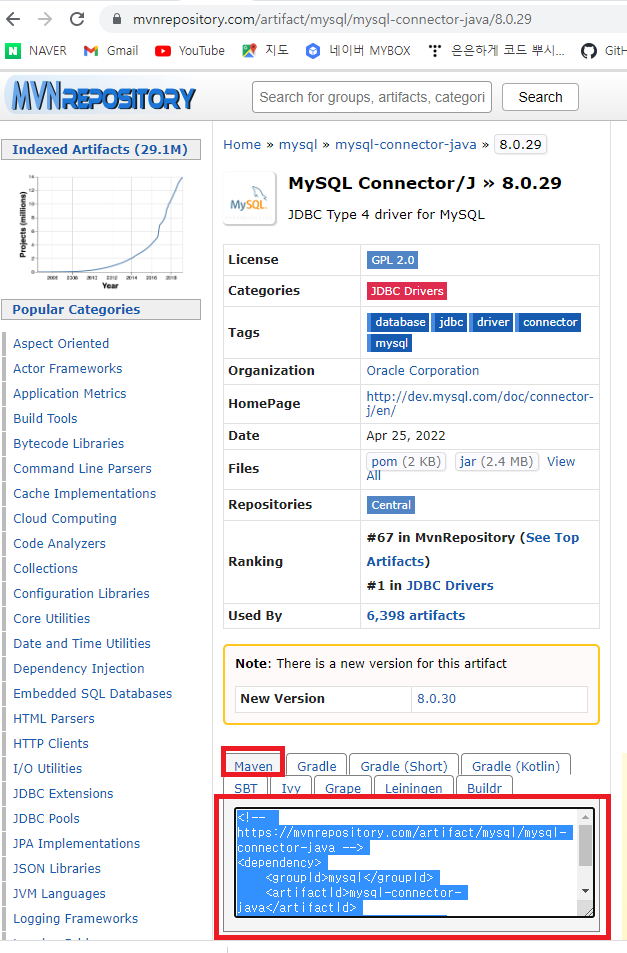The image size is (627, 953).
Task: Open Cache Implementations category
Action: tap(84, 493)
